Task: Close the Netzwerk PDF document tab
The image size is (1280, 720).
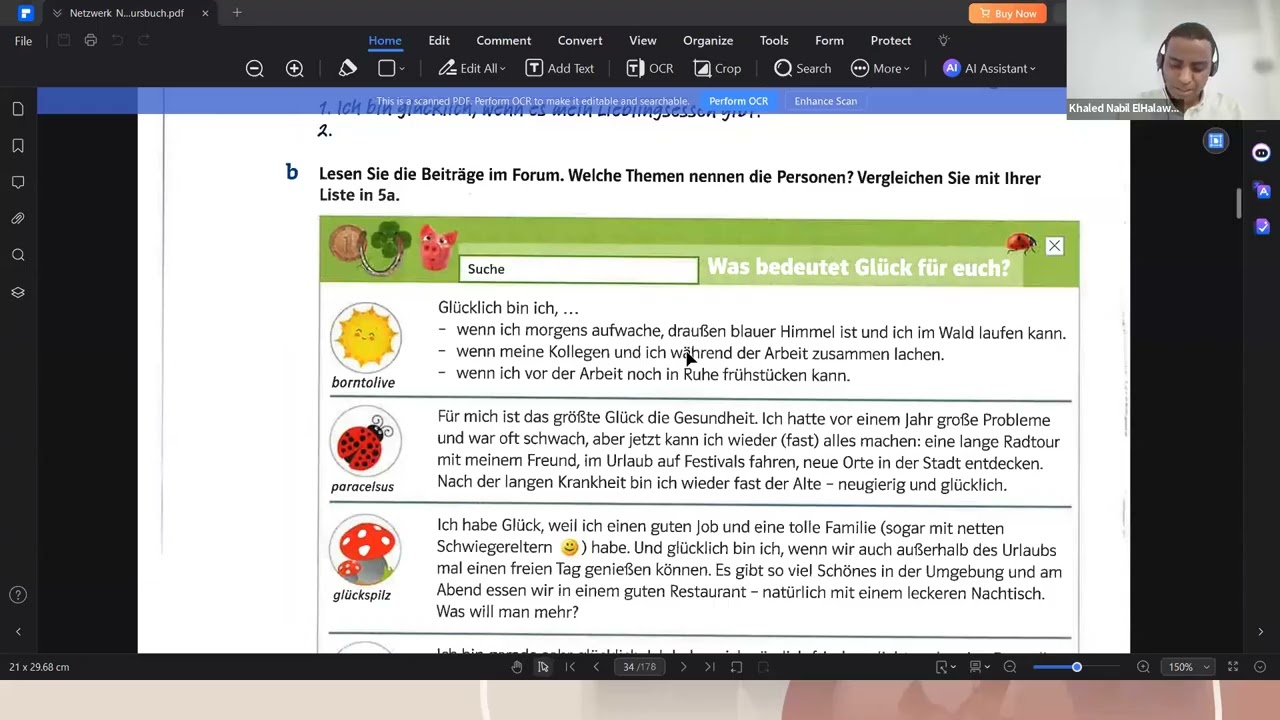Action: tap(205, 13)
